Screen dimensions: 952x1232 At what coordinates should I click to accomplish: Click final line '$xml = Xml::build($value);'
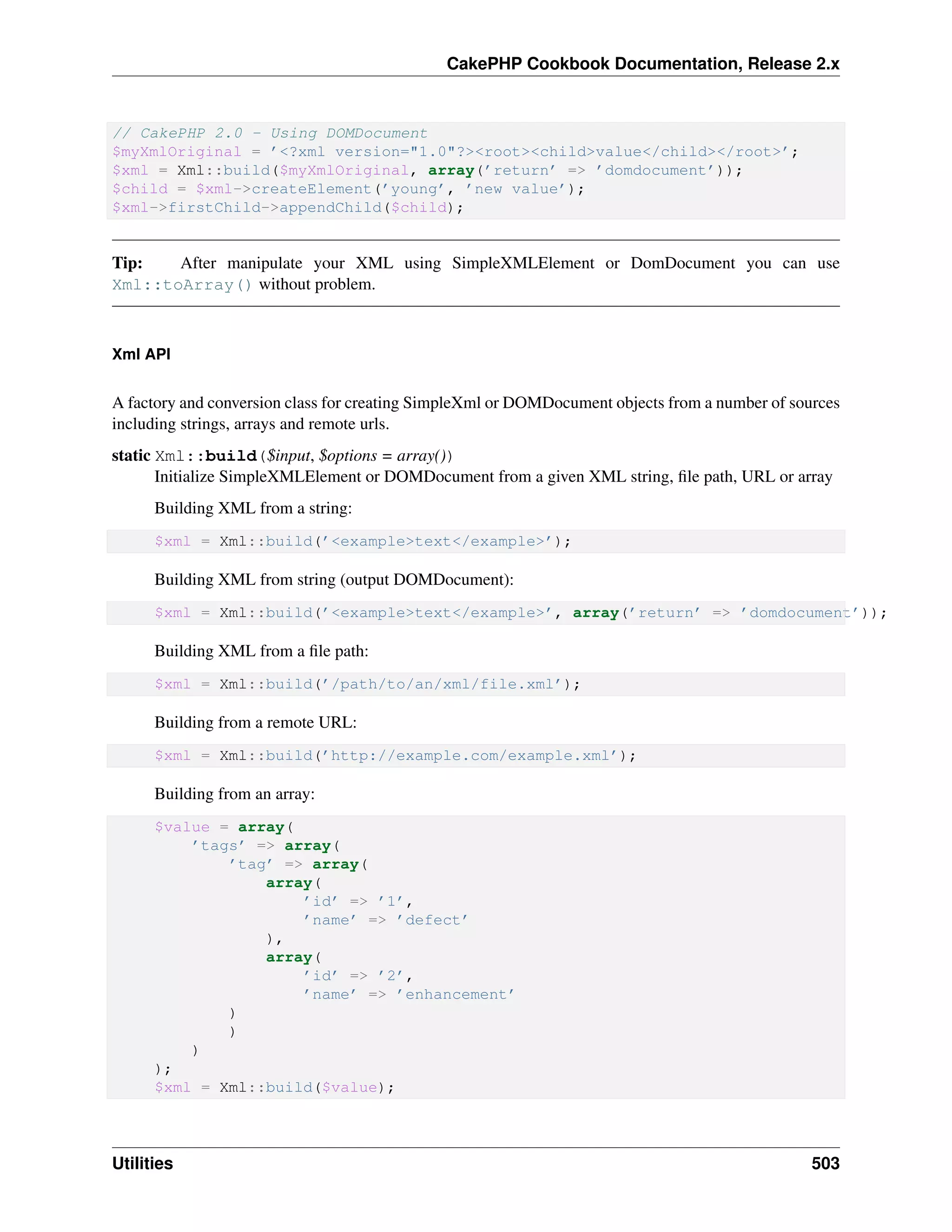[275, 1087]
